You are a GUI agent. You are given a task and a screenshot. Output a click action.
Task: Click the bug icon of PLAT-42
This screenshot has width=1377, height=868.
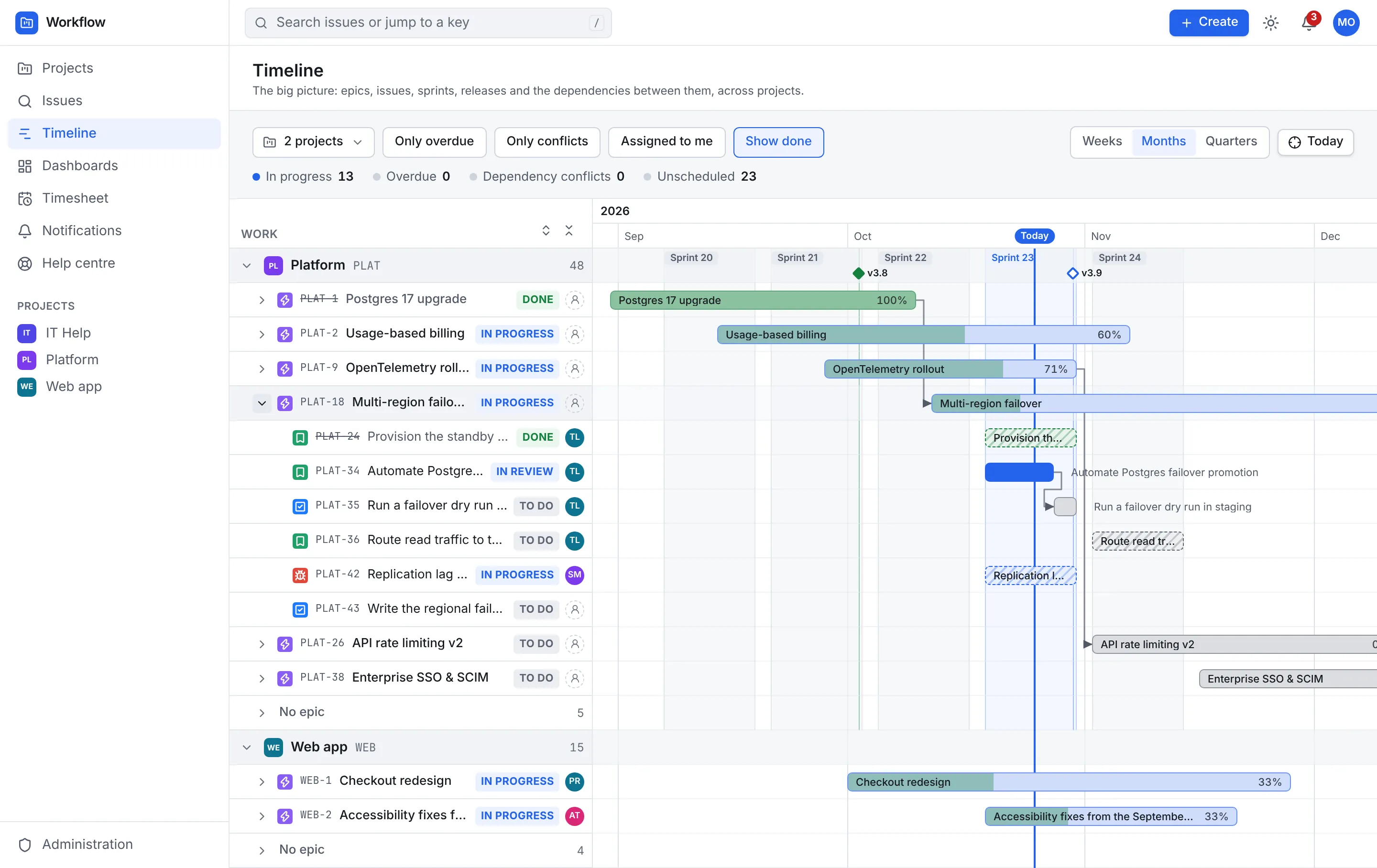(x=300, y=575)
